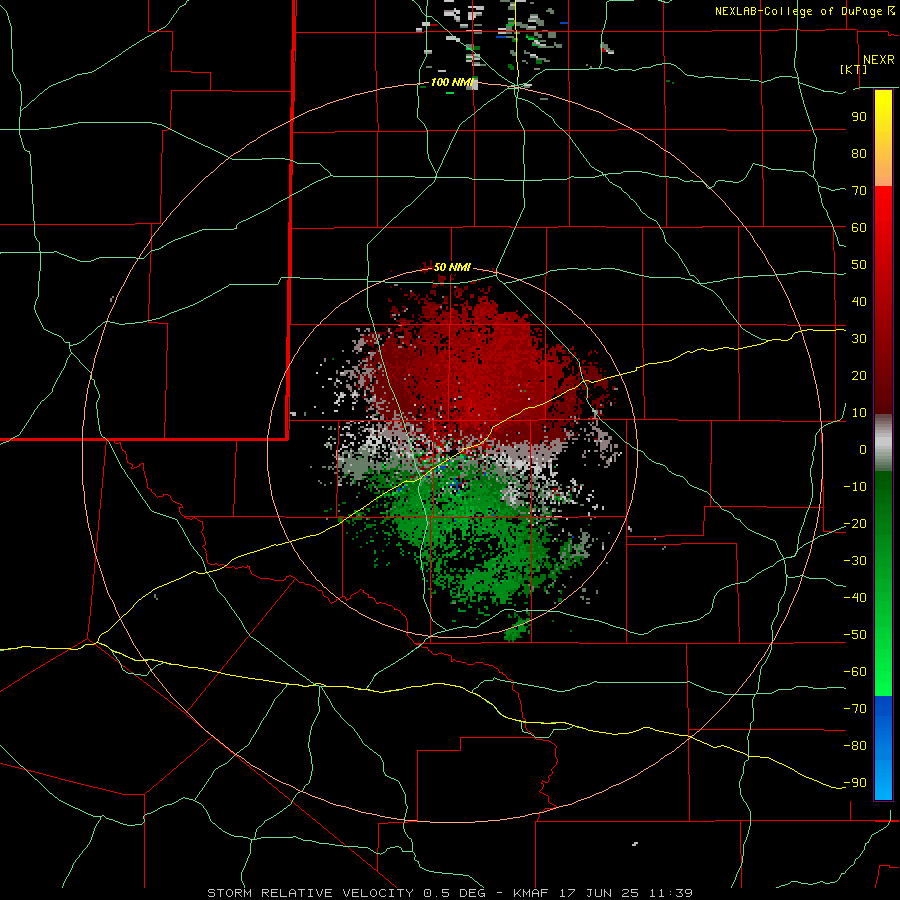Select the 100 NMI range ring label

[x=453, y=82]
